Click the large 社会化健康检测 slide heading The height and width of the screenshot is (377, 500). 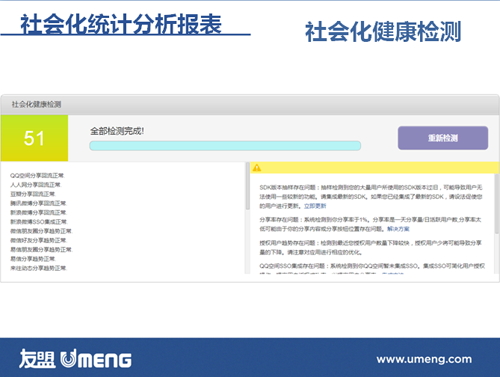[x=383, y=32]
